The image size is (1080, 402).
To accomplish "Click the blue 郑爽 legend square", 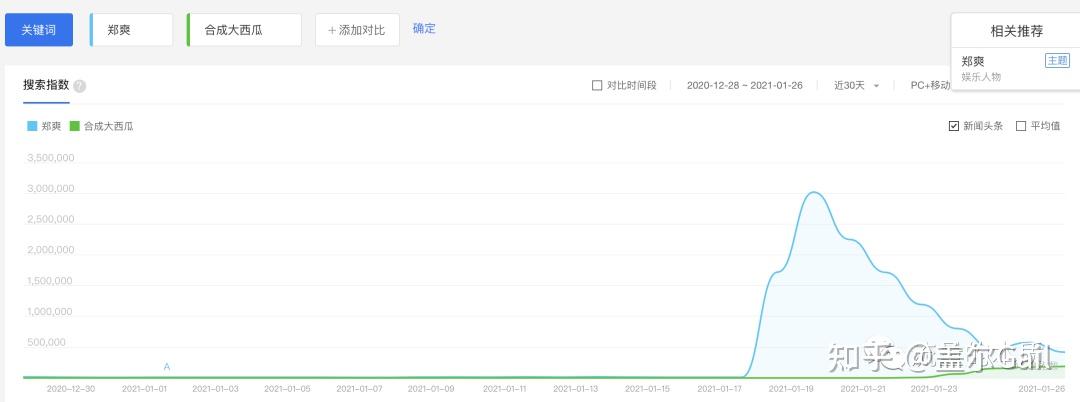I will (32, 126).
